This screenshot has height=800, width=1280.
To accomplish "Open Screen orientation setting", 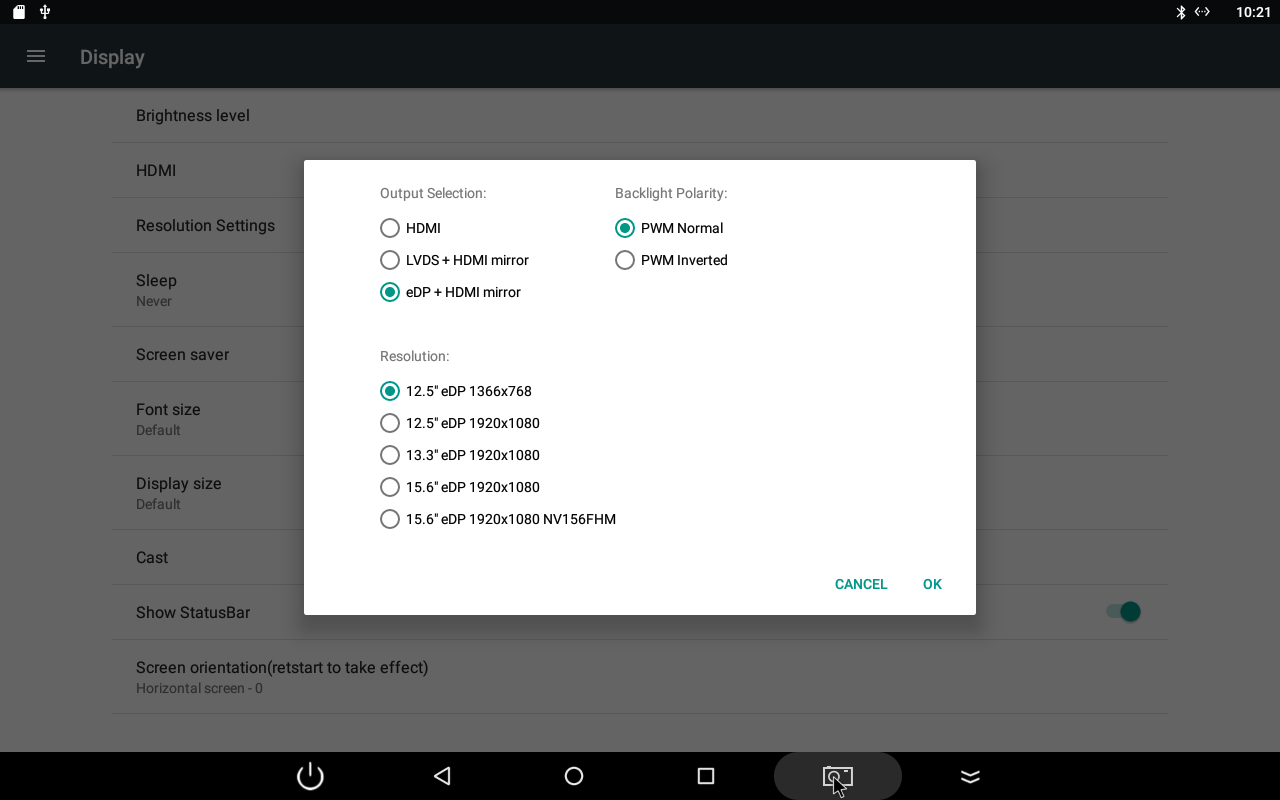I will click(282, 676).
